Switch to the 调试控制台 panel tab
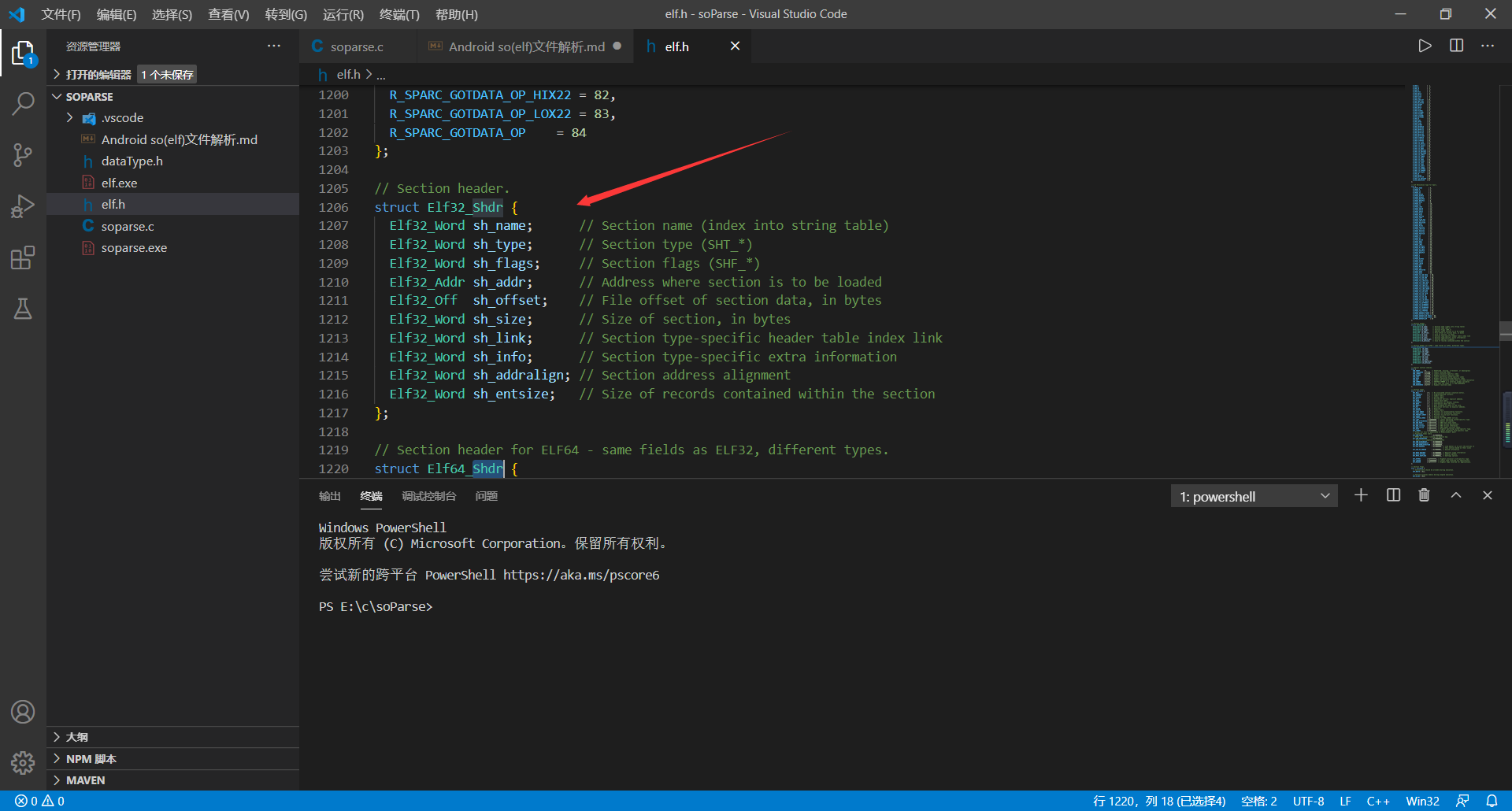This screenshot has width=1512, height=811. [428, 496]
